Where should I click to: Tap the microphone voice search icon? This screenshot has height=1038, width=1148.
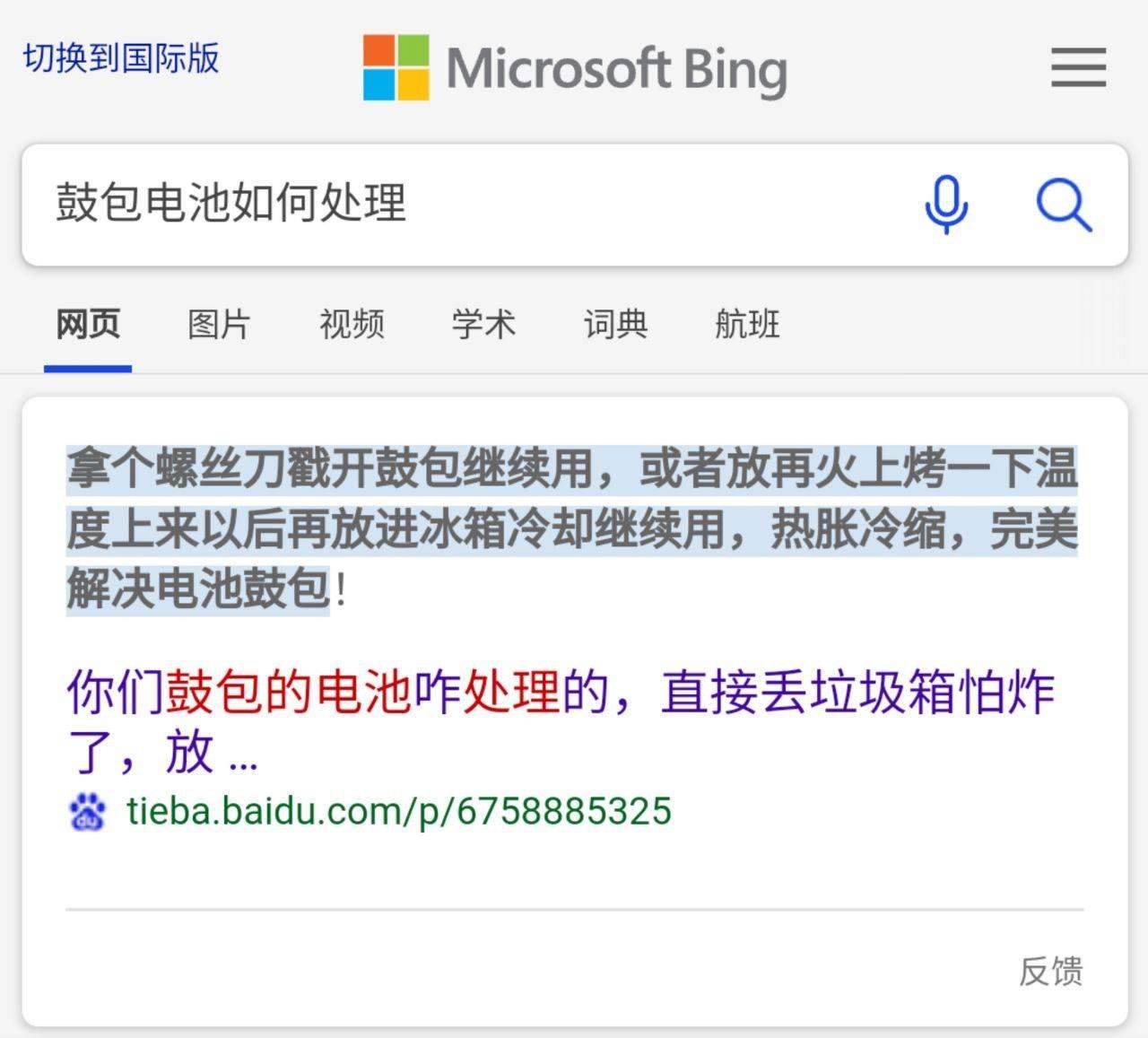[x=946, y=204]
